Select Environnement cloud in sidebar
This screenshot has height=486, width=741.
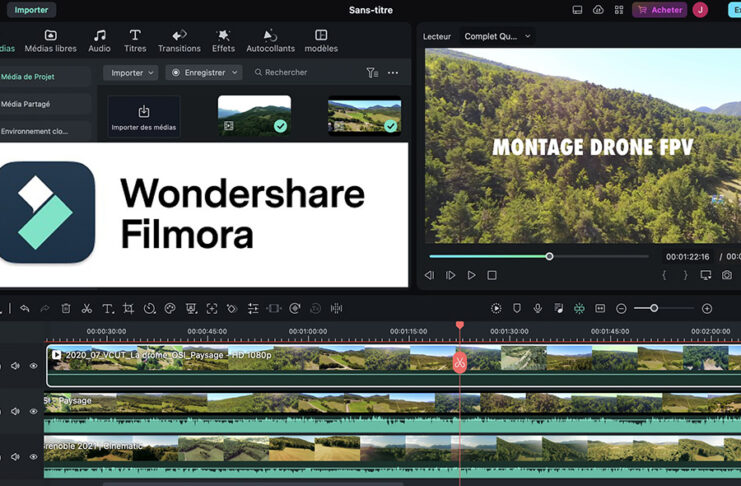44,131
